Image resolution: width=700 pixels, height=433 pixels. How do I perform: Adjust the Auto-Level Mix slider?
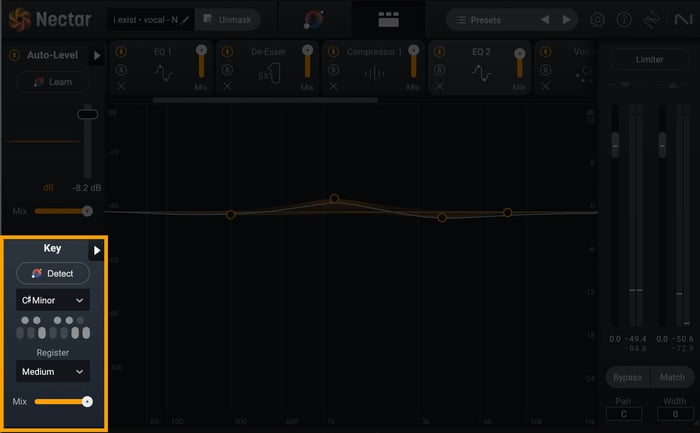pyautogui.click(x=63, y=211)
